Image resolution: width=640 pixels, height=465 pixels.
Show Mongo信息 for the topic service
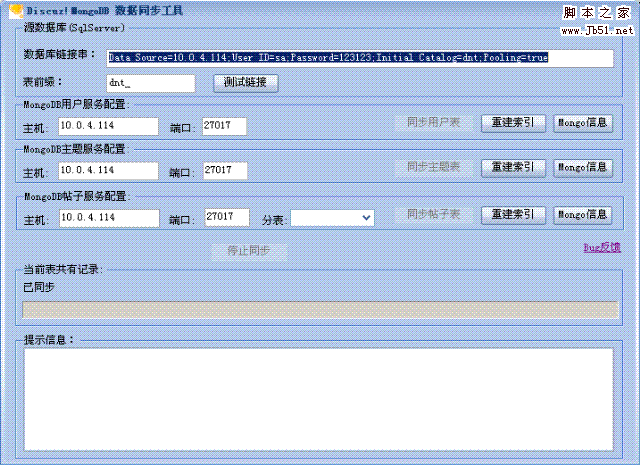584,167
